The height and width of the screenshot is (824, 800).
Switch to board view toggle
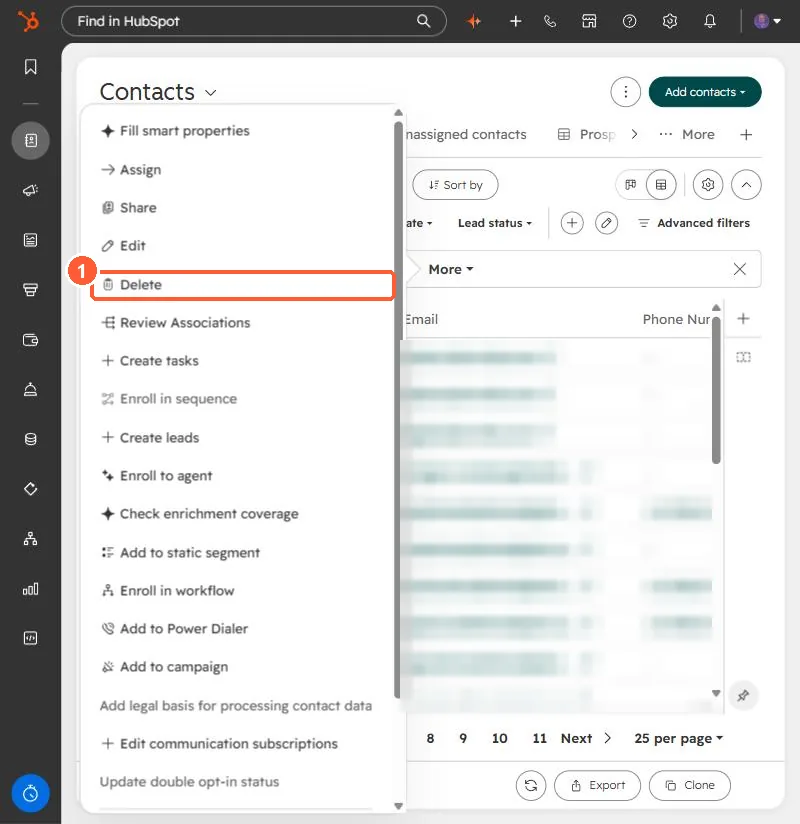(630, 184)
